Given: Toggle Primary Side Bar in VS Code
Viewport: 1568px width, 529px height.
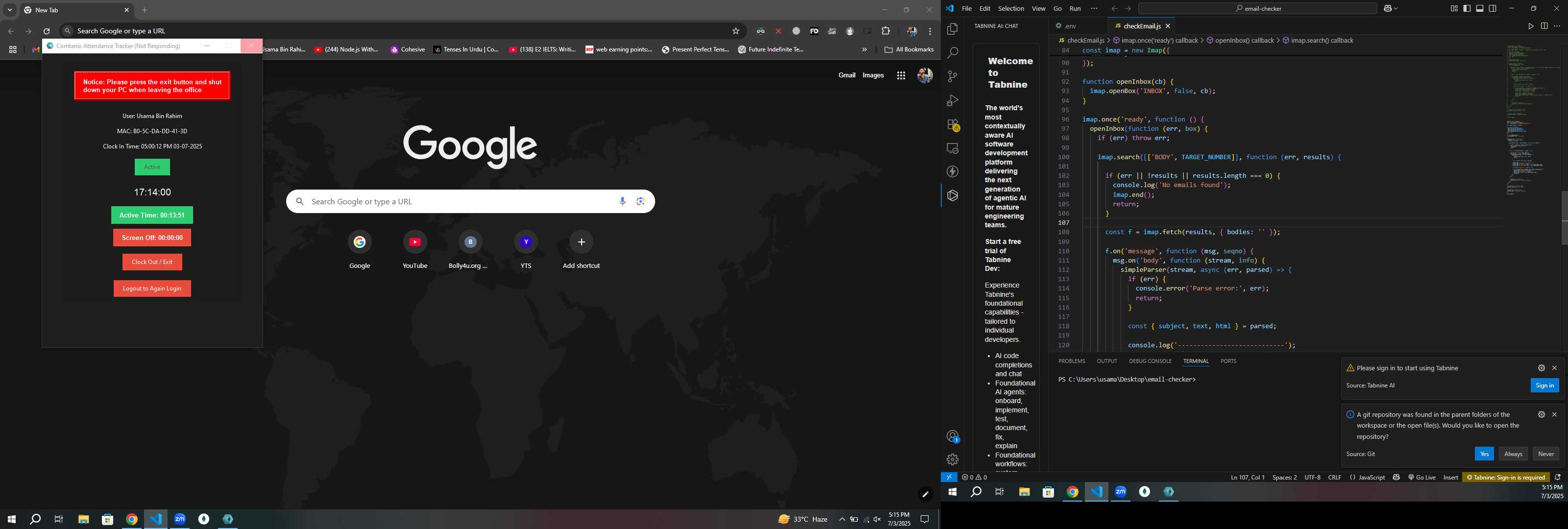Looking at the screenshot, I should (x=1467, y=8).
